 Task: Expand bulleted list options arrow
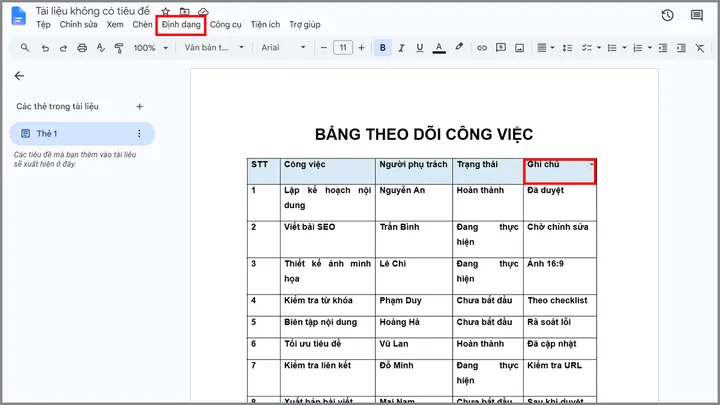624,48
